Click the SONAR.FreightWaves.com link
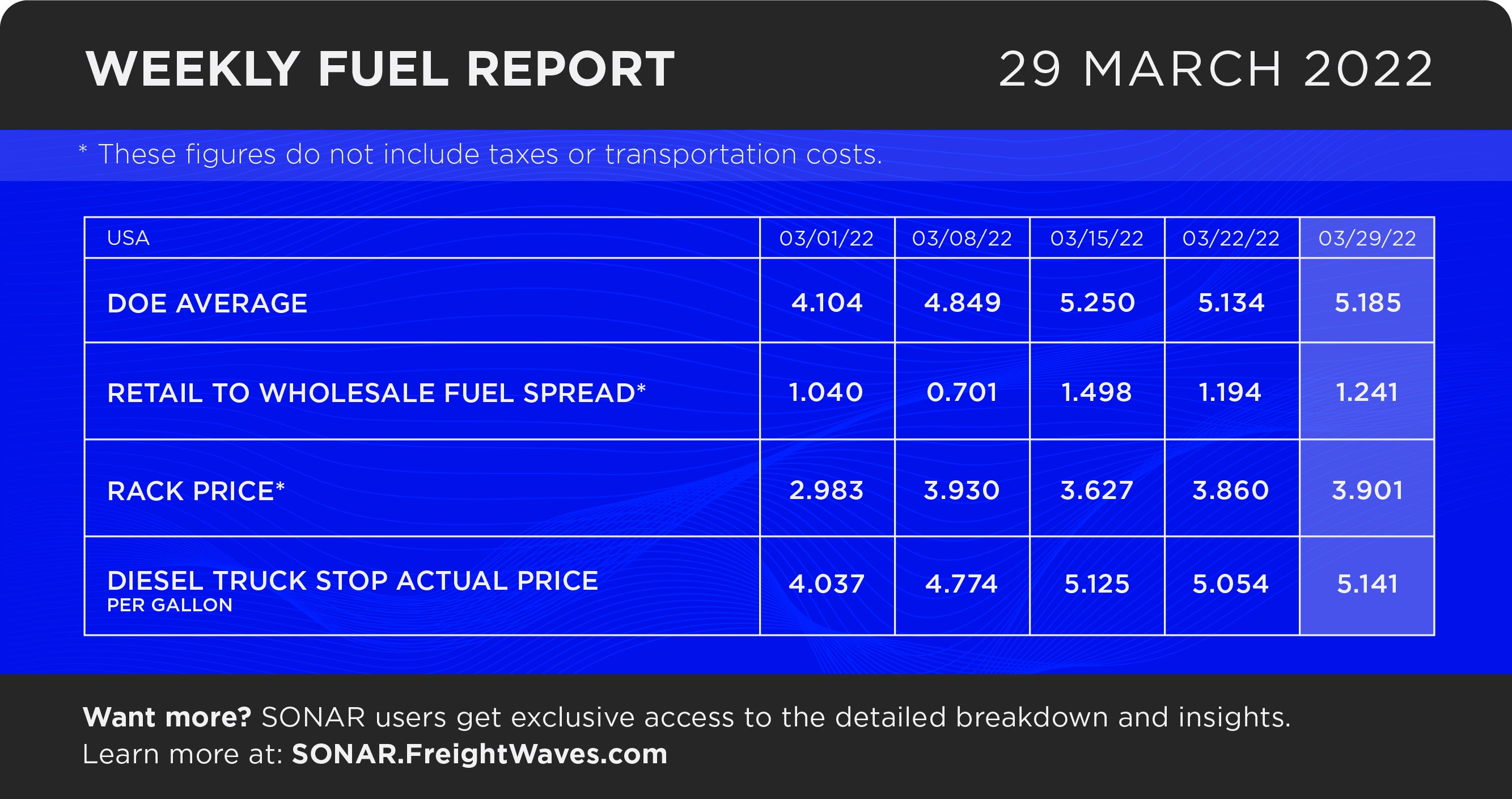This screenshot has height=799, width=1512. (480, 754)
